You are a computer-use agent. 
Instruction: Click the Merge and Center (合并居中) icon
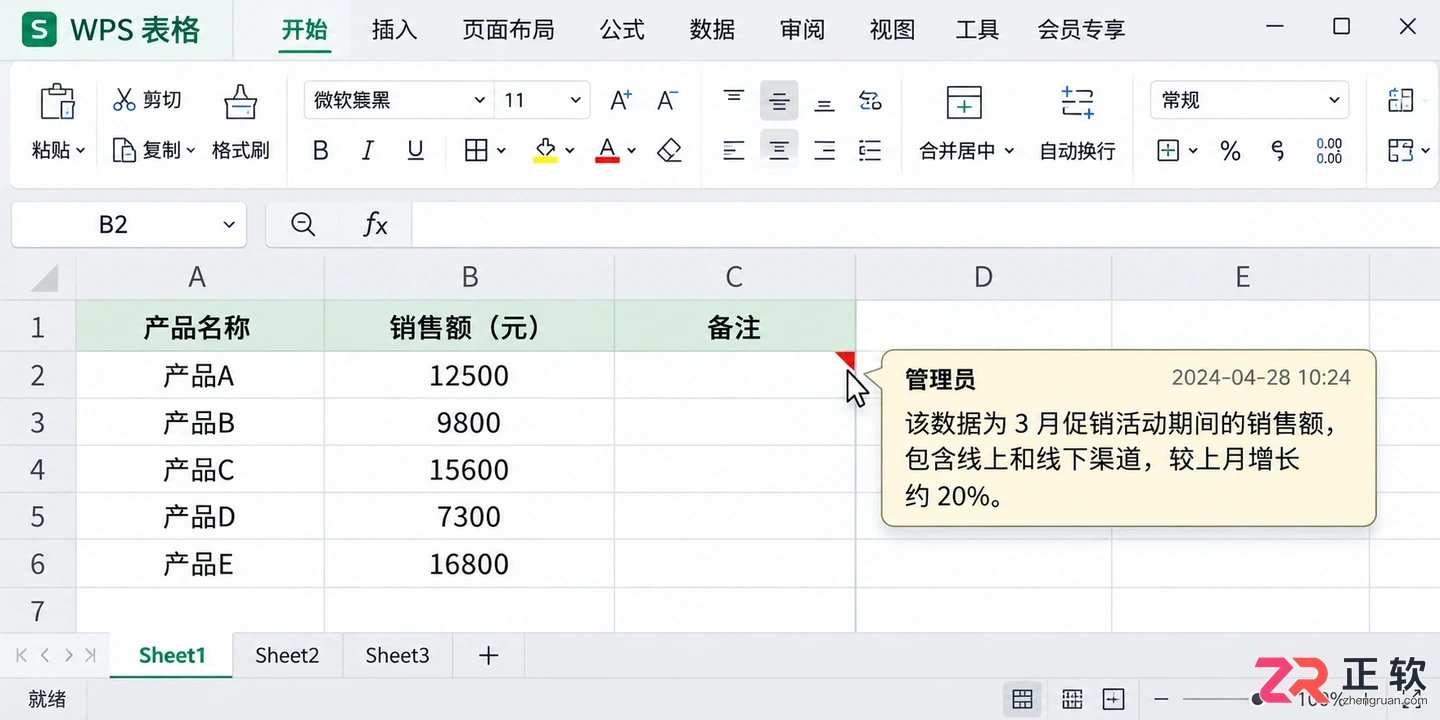point(964,102)
